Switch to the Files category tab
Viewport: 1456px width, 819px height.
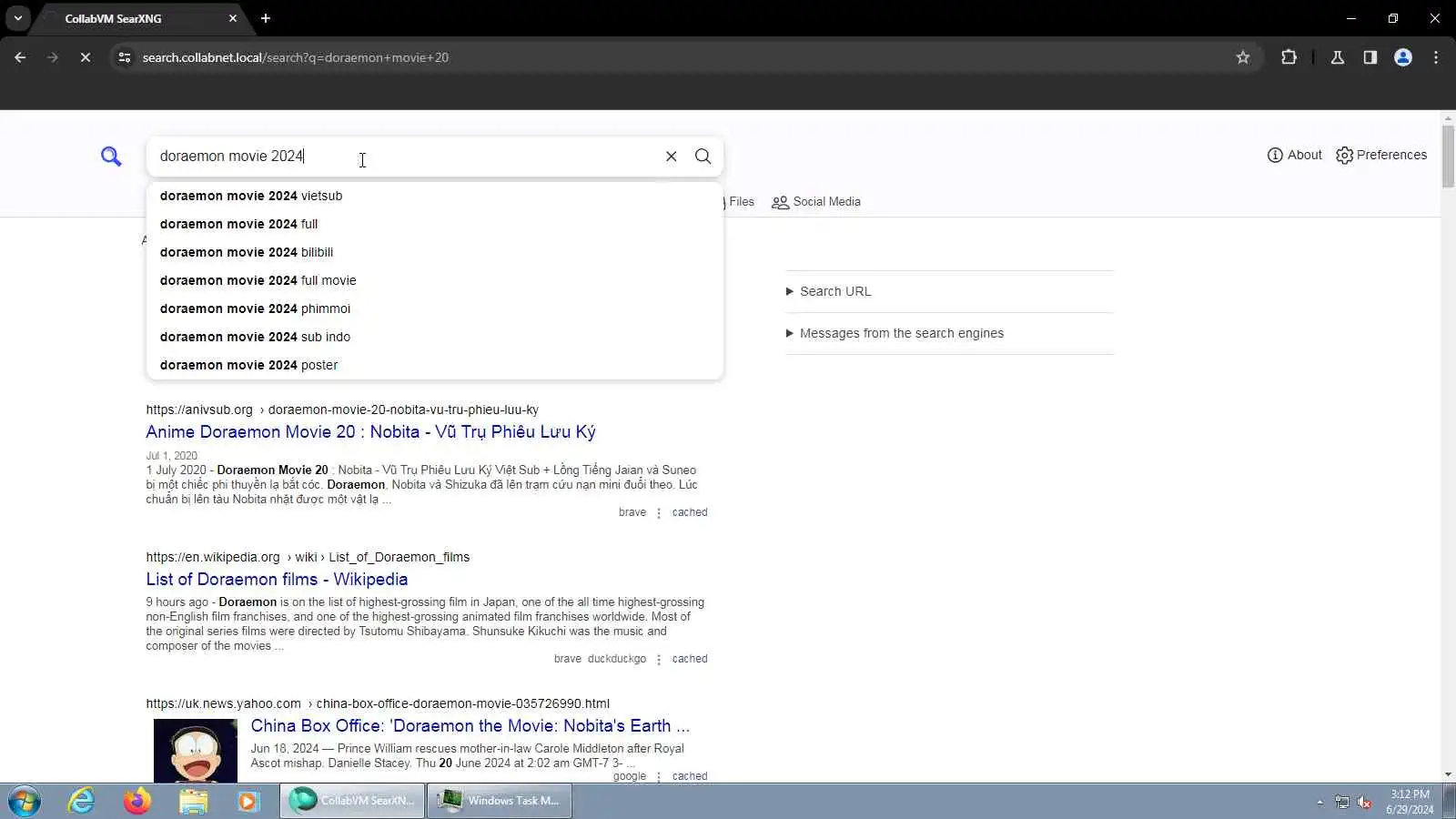[741, 202]
